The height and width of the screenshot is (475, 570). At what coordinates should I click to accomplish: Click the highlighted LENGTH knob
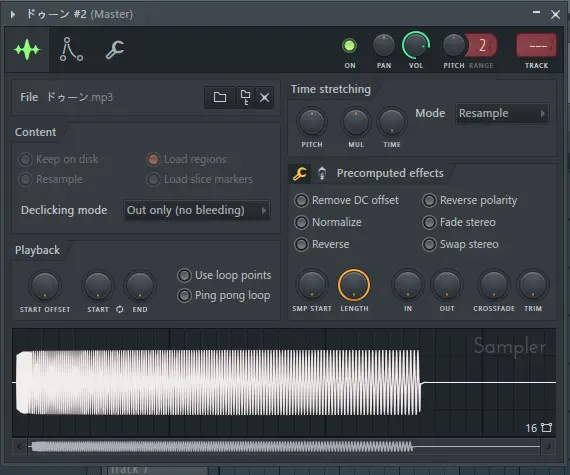354,285
